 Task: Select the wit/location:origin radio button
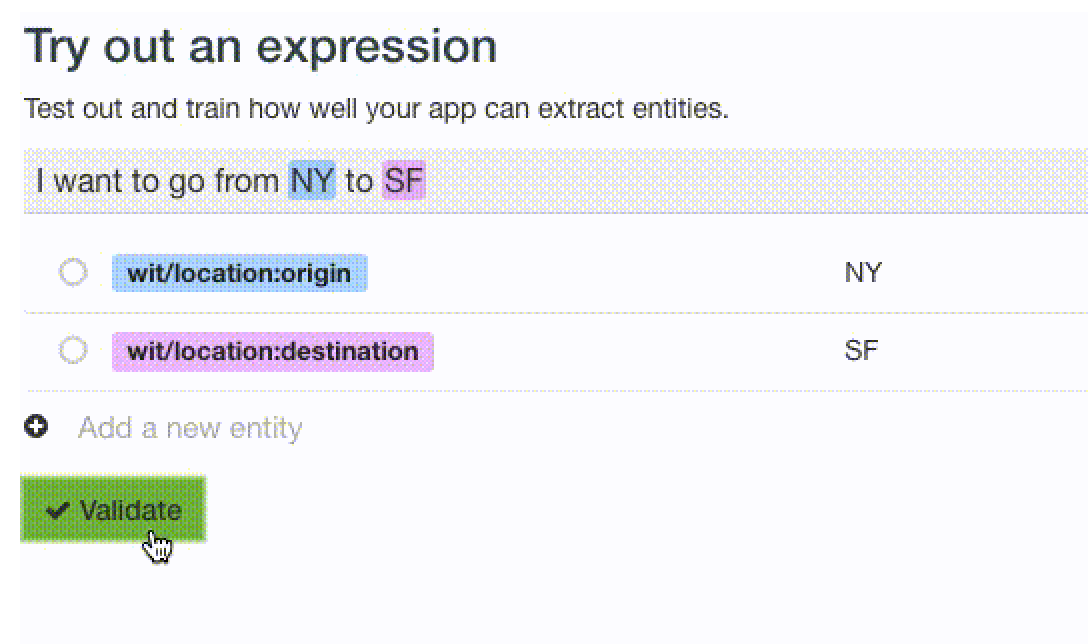click(73, 272)
